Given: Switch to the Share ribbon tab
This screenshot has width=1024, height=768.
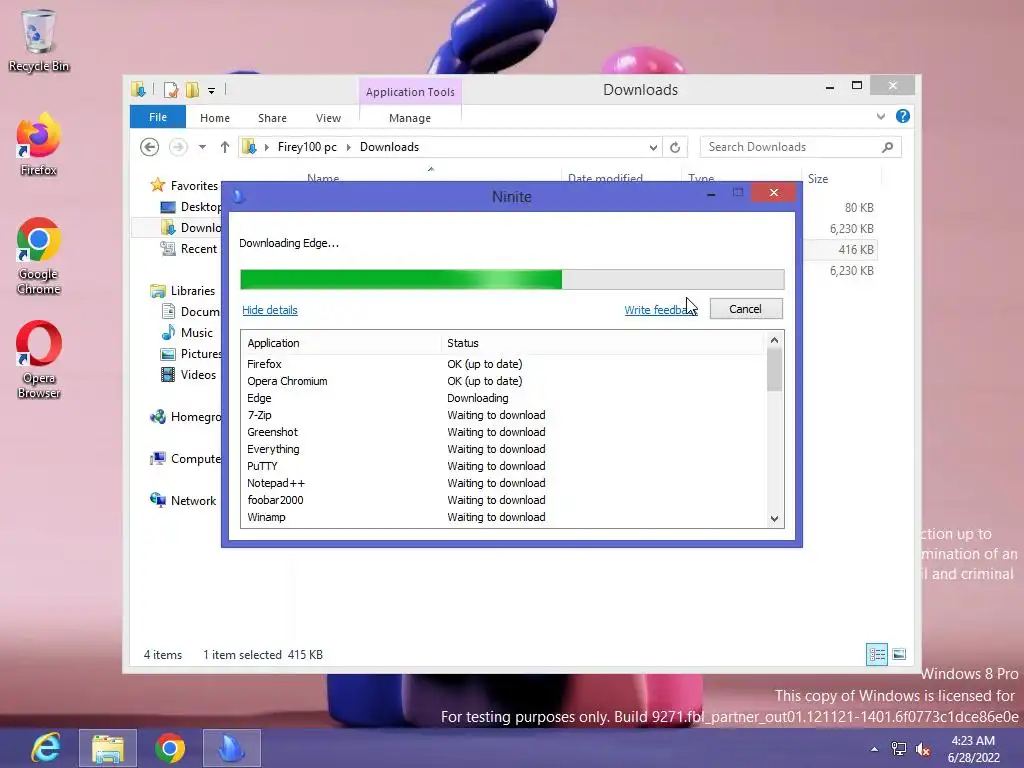Looking at the screenshot, I should point(272,118).
